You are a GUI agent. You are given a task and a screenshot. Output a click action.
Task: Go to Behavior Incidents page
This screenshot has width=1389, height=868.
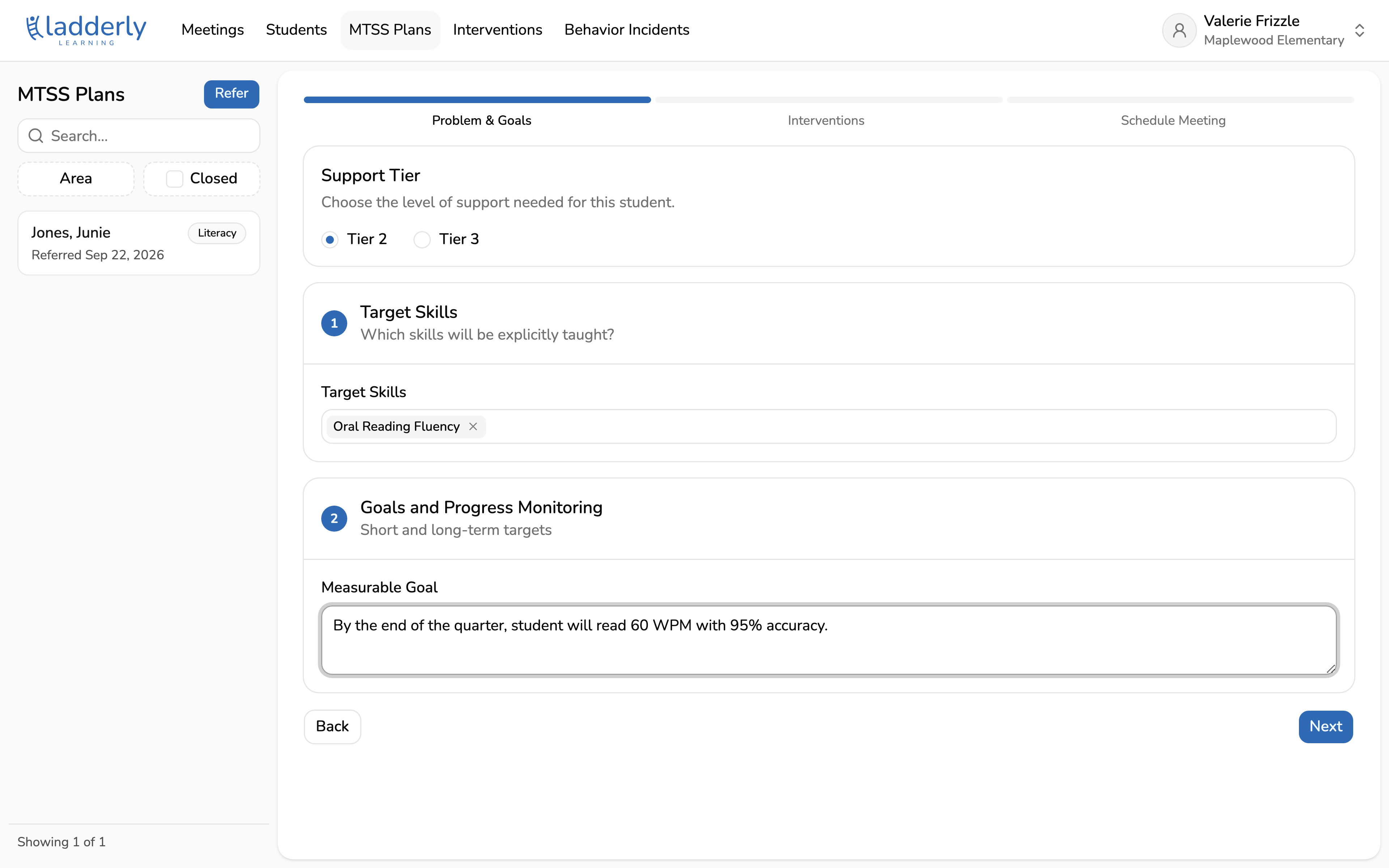(627, 30)
